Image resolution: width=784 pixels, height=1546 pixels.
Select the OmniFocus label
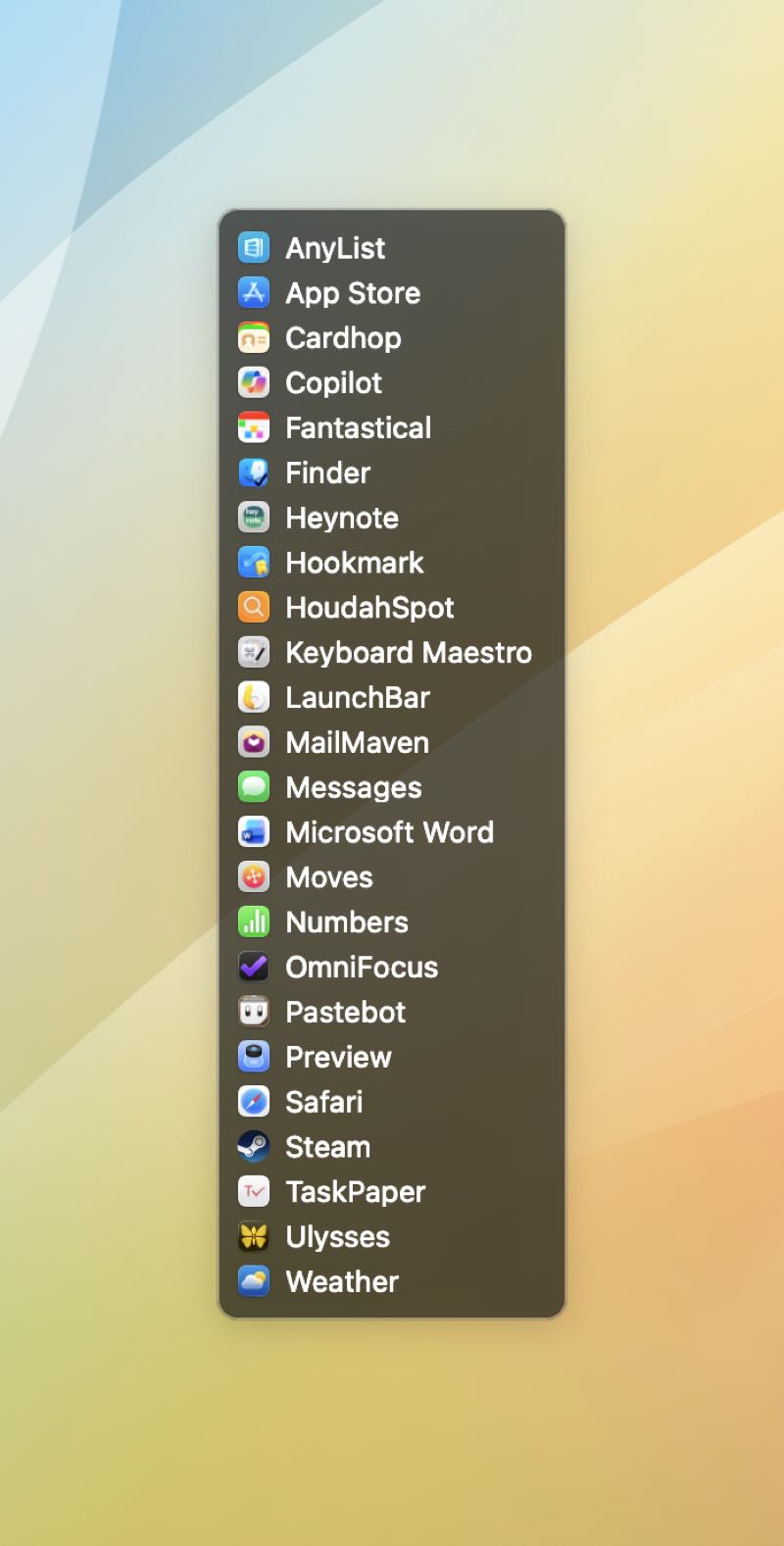tap(362, 967)
